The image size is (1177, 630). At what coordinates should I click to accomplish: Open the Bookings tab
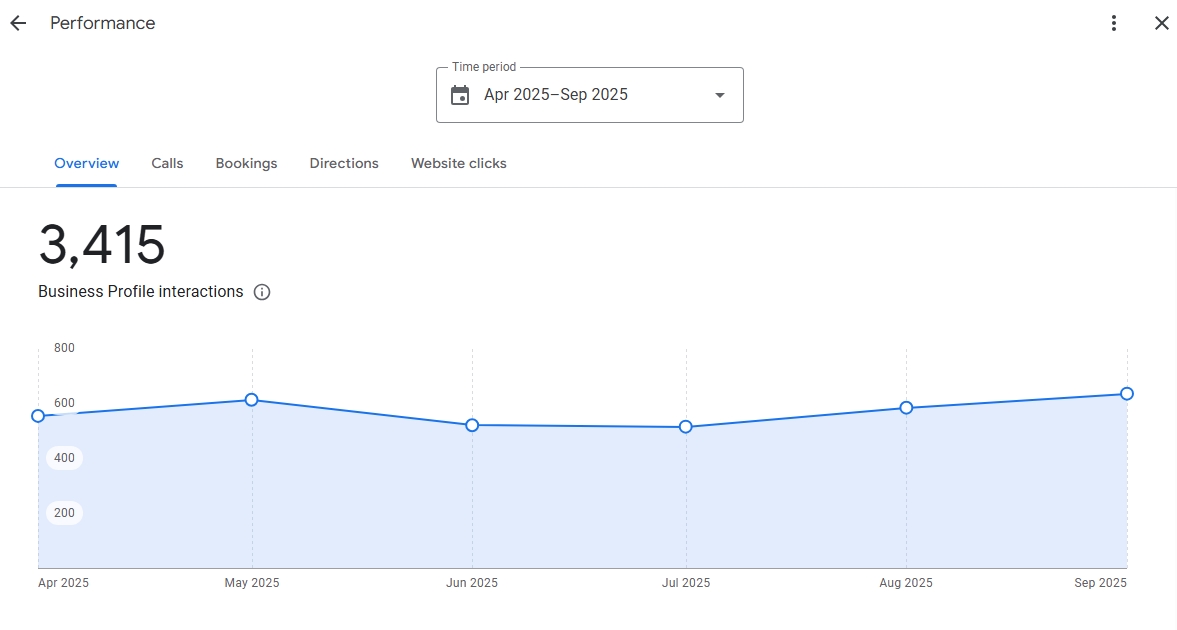pyautogui.click(x=246, y=163)
